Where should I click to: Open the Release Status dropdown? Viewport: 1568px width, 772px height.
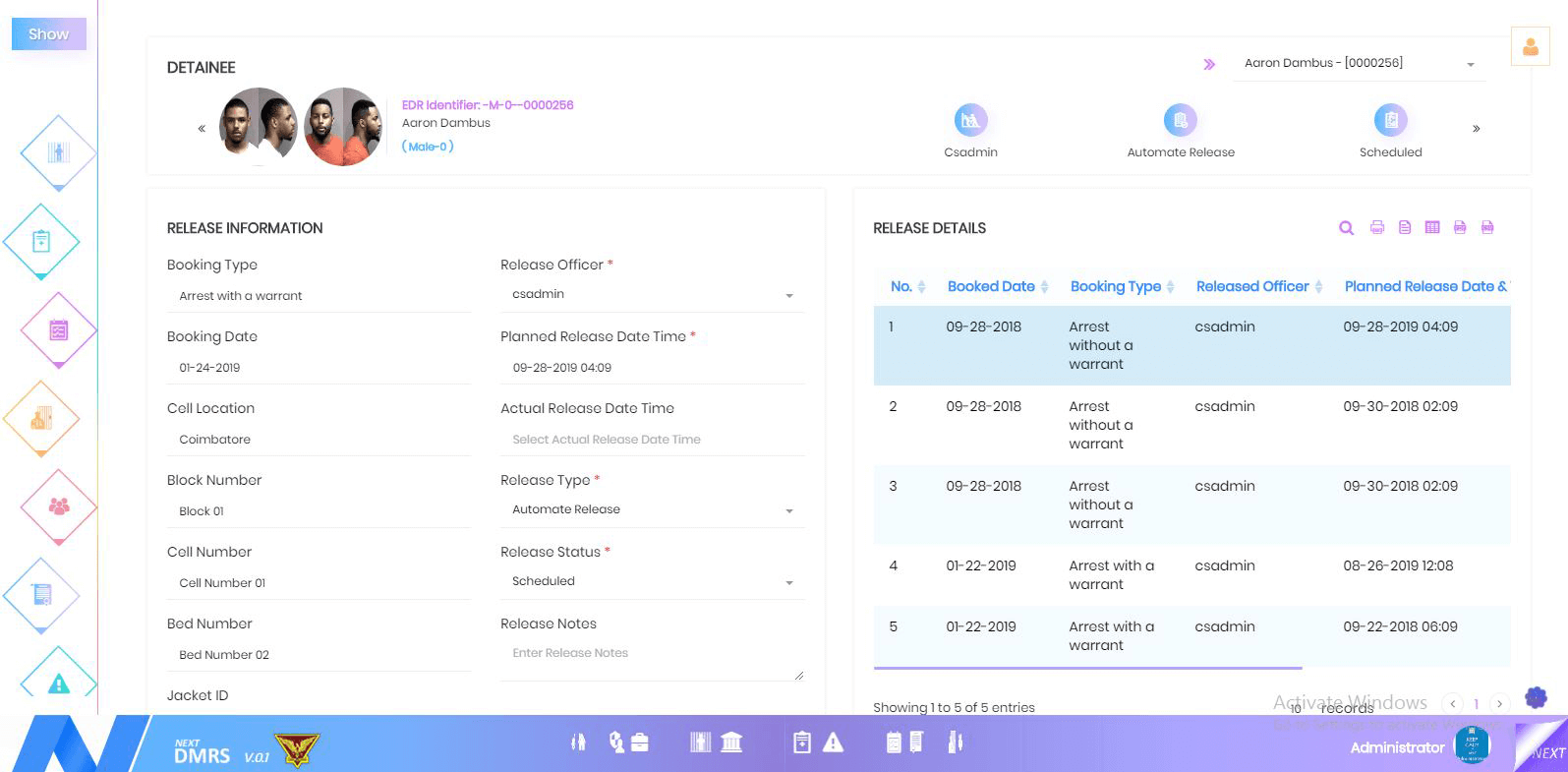[652, 581]
